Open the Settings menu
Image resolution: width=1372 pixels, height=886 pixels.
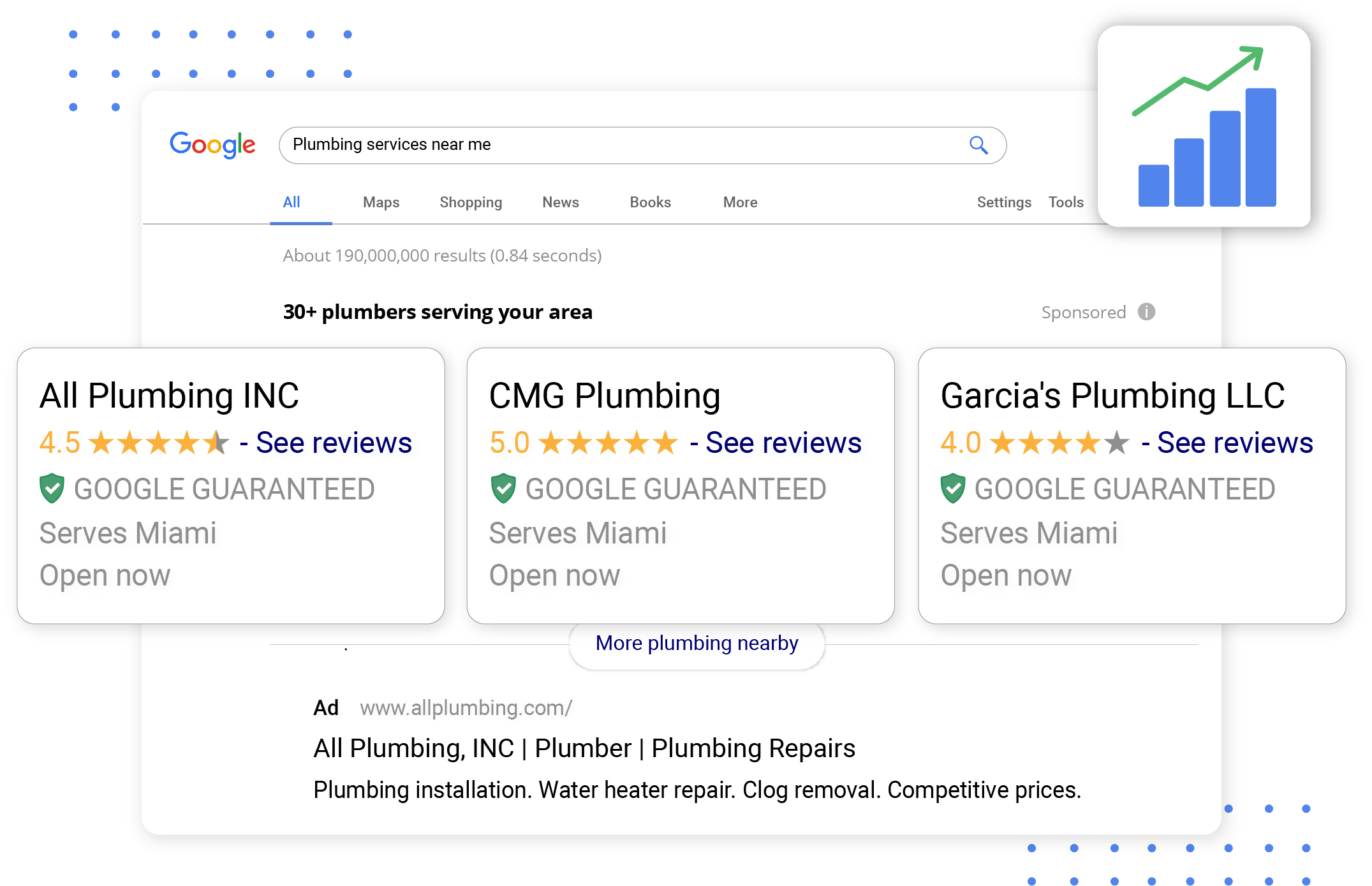pyautogui.click(x=1003, y=202)
